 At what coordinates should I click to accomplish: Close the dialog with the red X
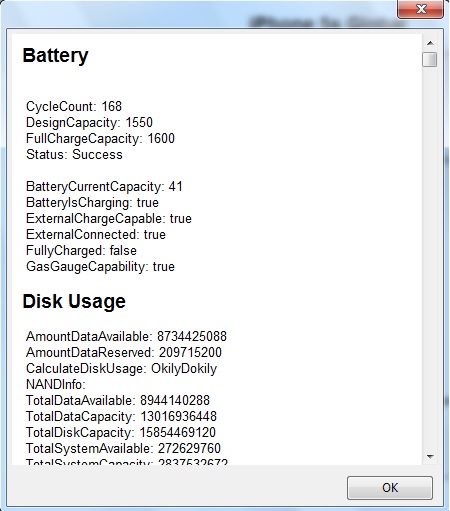point(420,9)
